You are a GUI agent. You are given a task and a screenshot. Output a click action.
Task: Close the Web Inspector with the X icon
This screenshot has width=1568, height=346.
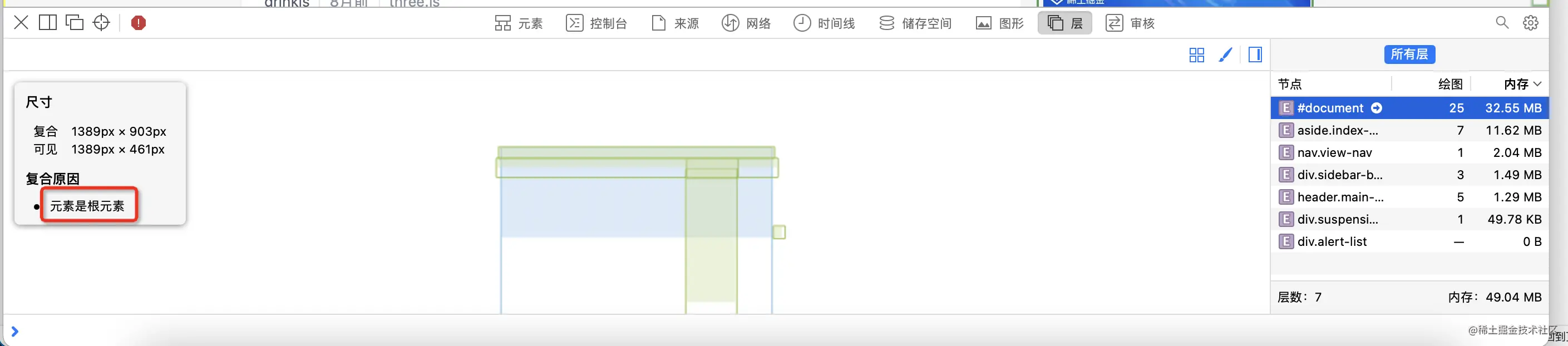[21, 23]
